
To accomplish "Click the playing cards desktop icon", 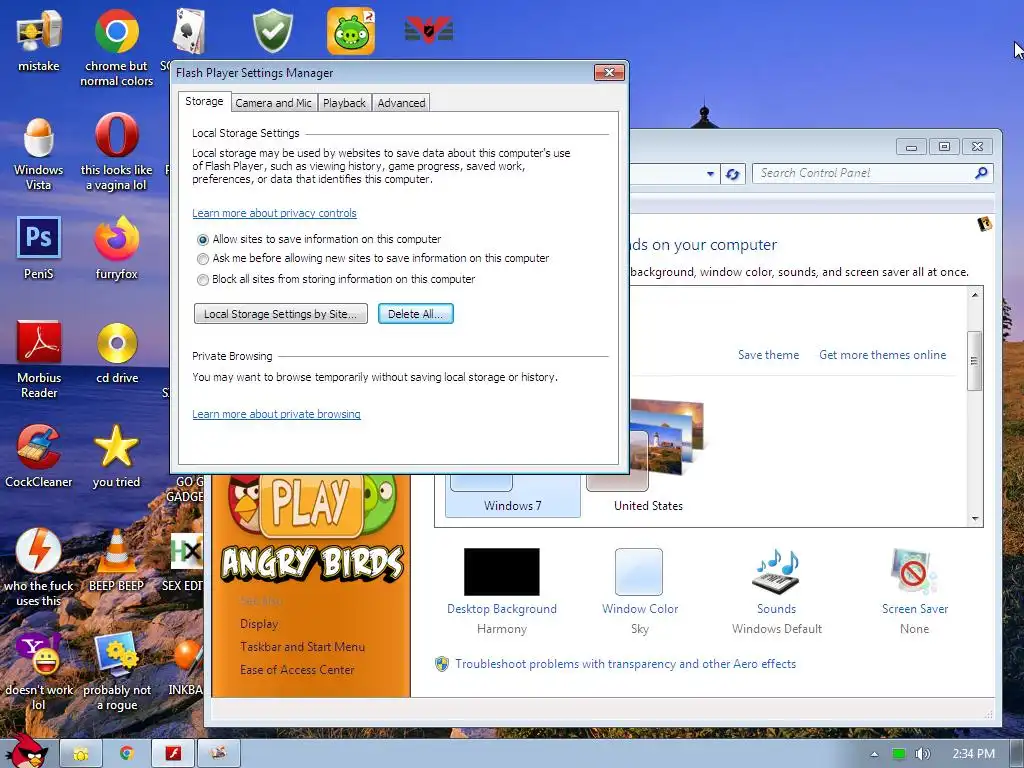I will tap(188, 31).
